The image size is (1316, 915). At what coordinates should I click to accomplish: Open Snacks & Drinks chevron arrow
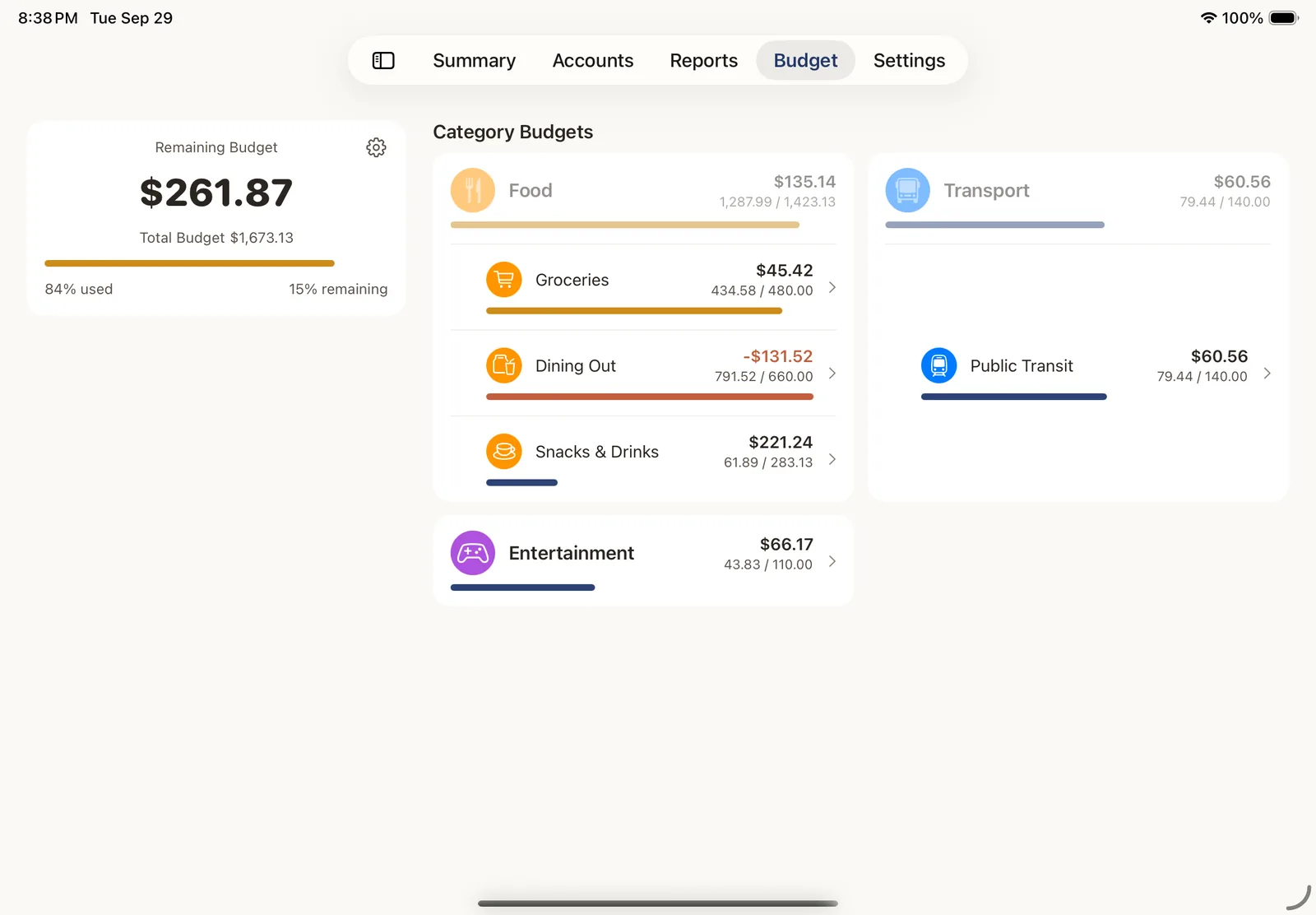coord(832,459)
